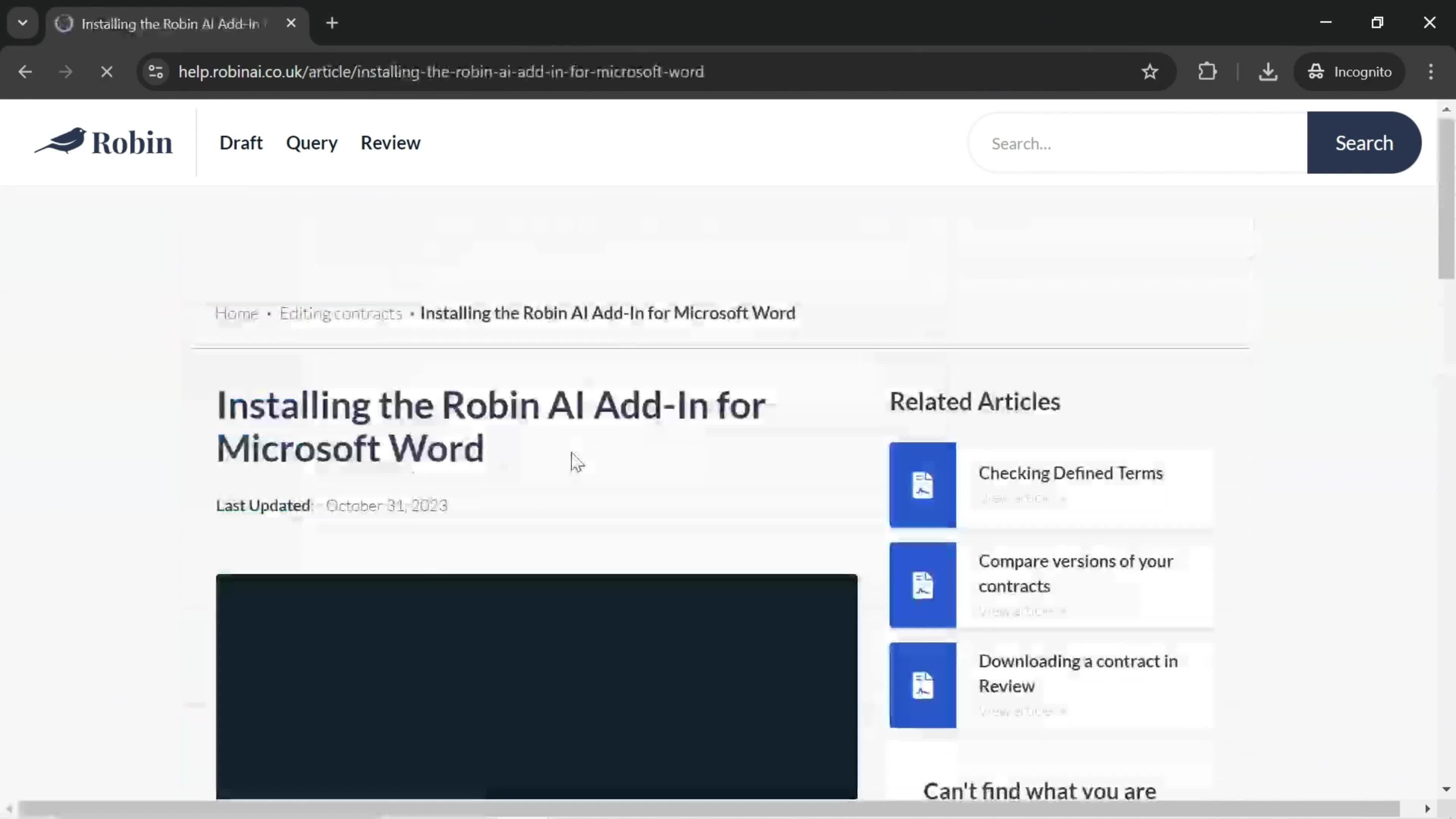Bookmark this page with the star
The height and width of the screenshot is (819, 1456).
(x=1150, y=72)
